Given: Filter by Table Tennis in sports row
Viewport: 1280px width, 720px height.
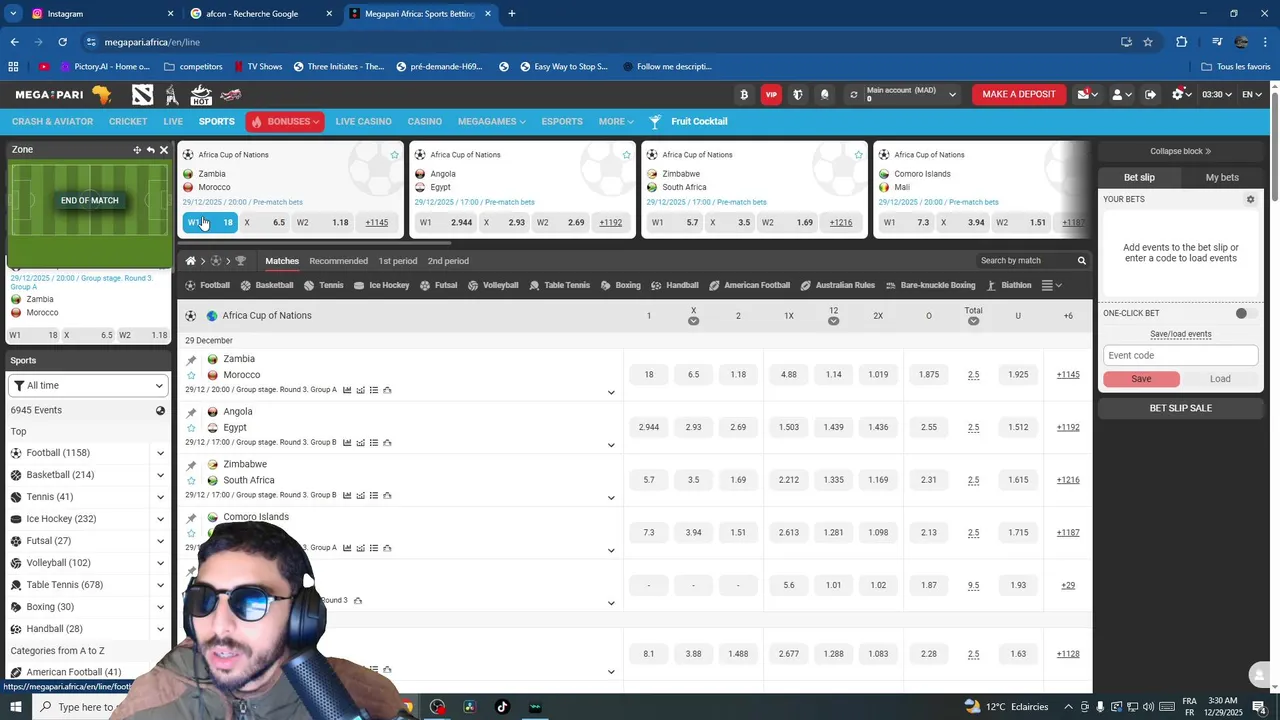Looking at the screenshot, I should tap(560, 285).
